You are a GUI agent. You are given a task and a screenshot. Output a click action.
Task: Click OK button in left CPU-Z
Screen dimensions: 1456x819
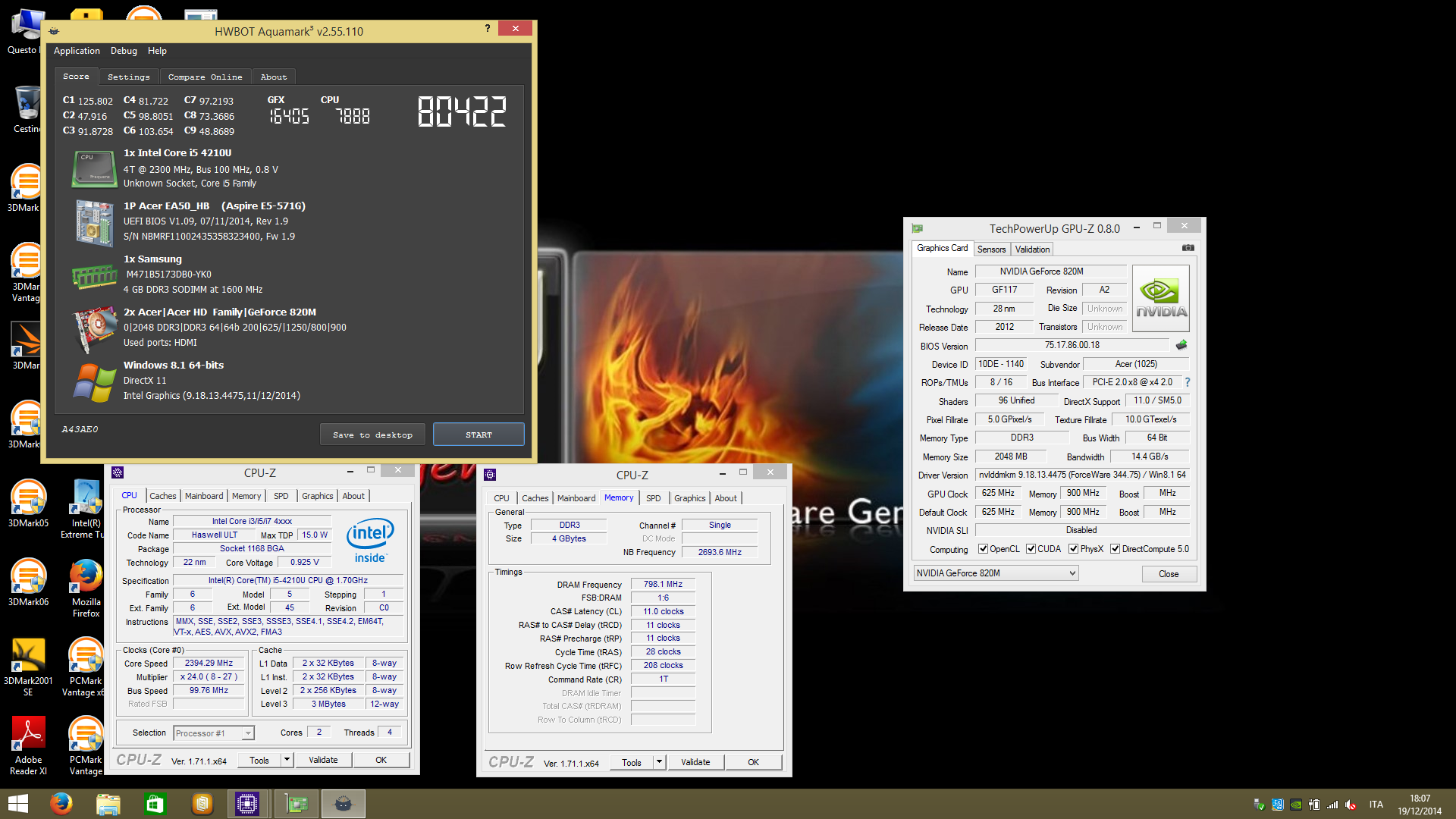[381, 760]
